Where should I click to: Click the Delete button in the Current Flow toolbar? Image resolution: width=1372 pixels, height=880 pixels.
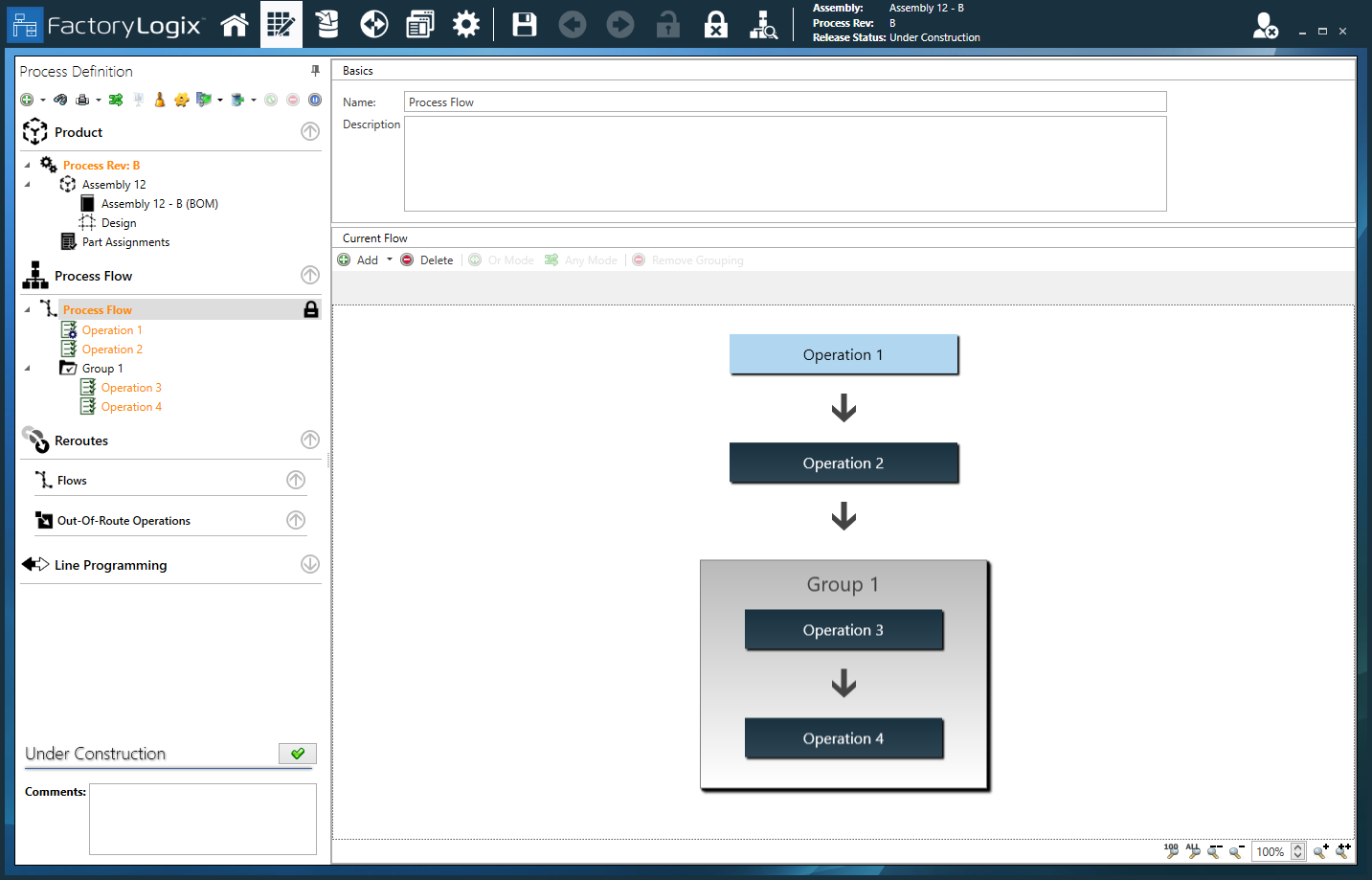(x=426, y=259)
